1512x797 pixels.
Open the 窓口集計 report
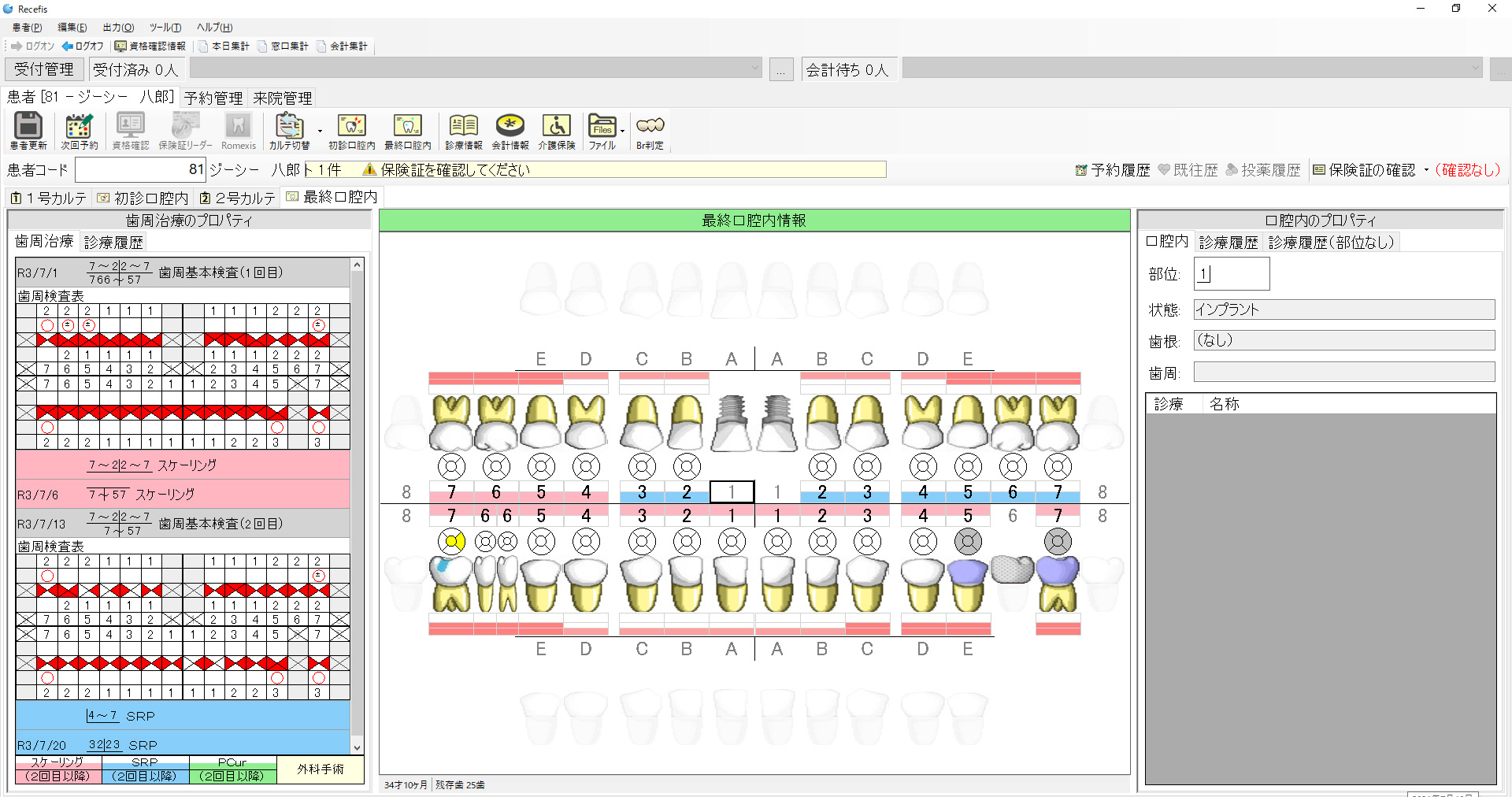point(283,46)
